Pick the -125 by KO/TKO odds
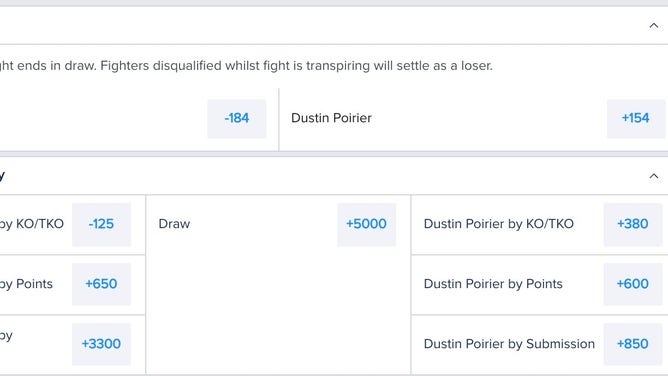668x376 pixels. click(101, 224)
